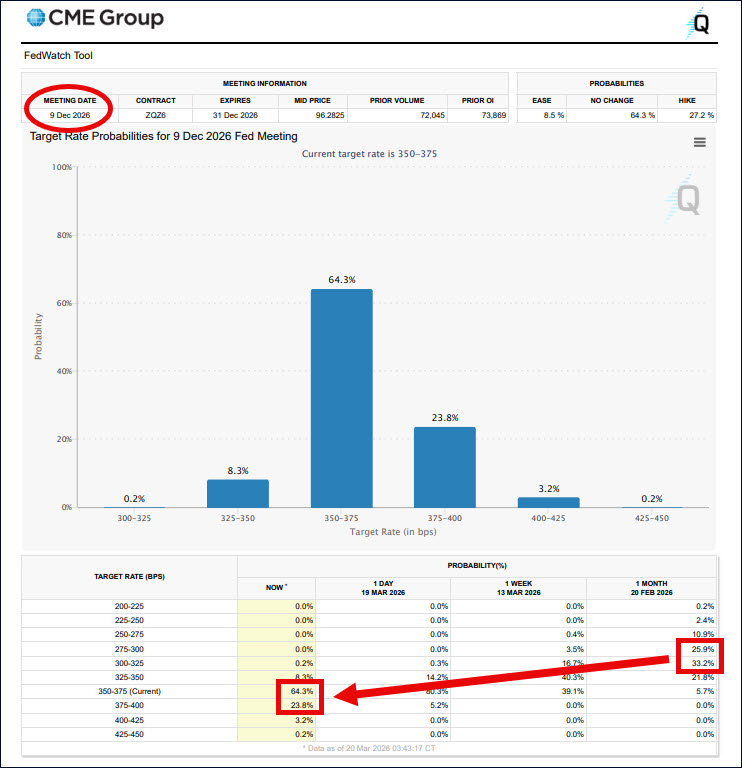The image size is (742, 768).
Task: Click the 1 DAY 19 MAR 2026 header
Action: [x=383, y=588]
